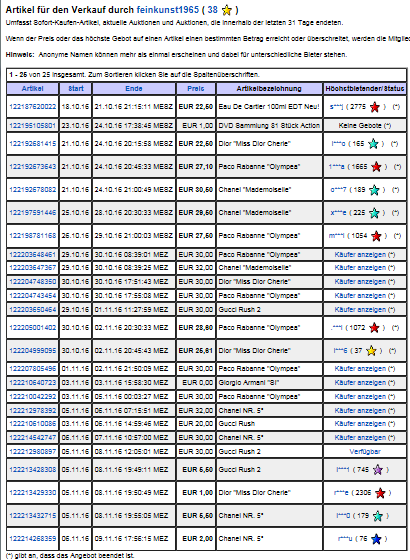
Task: Open article 122195105801 DVD Sammlung
Action: [32, 125]
